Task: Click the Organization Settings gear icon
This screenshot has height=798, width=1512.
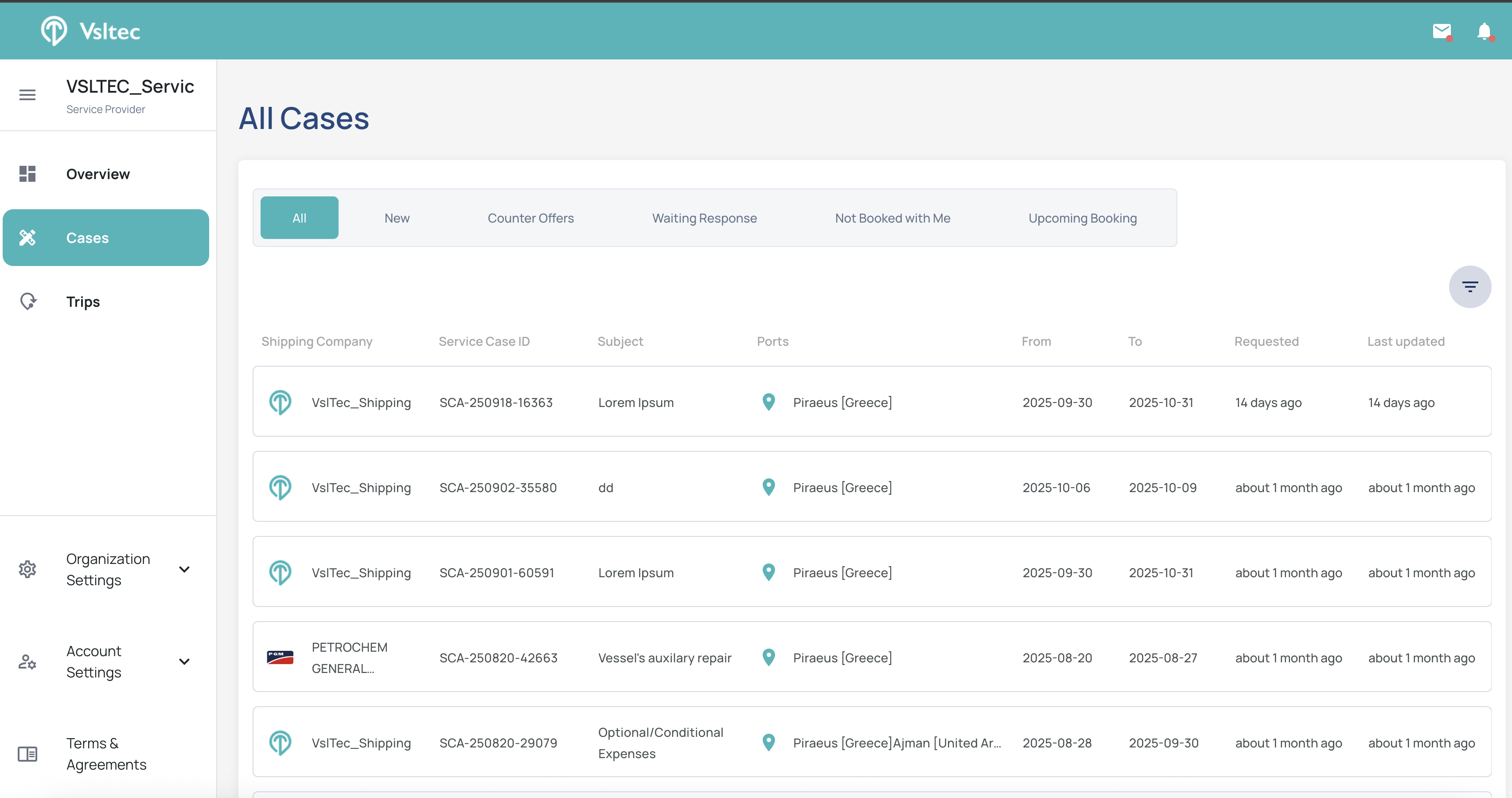Action: click(27, 569)
